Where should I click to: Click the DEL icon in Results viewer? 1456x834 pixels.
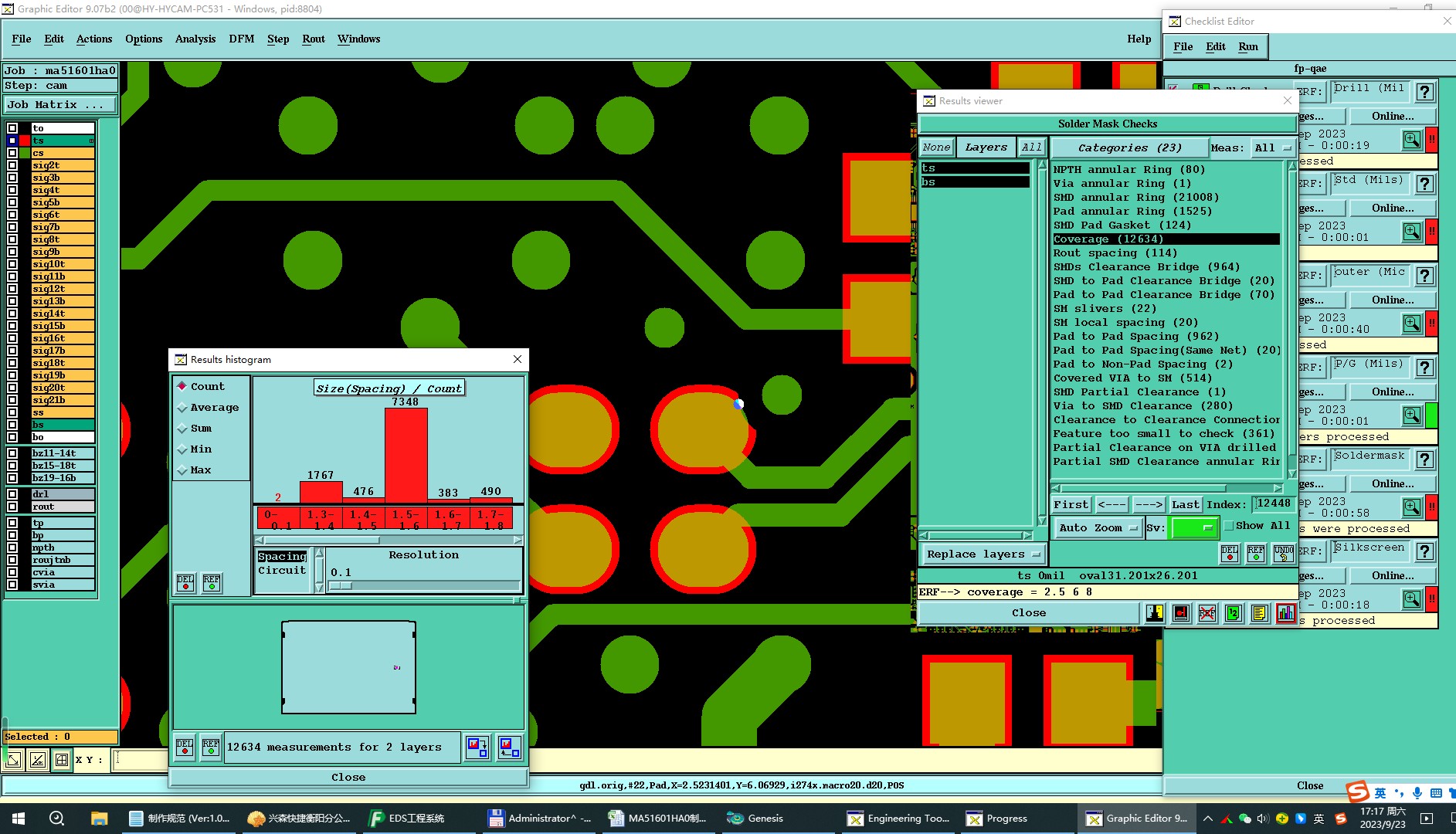(x=1230, y=553)
